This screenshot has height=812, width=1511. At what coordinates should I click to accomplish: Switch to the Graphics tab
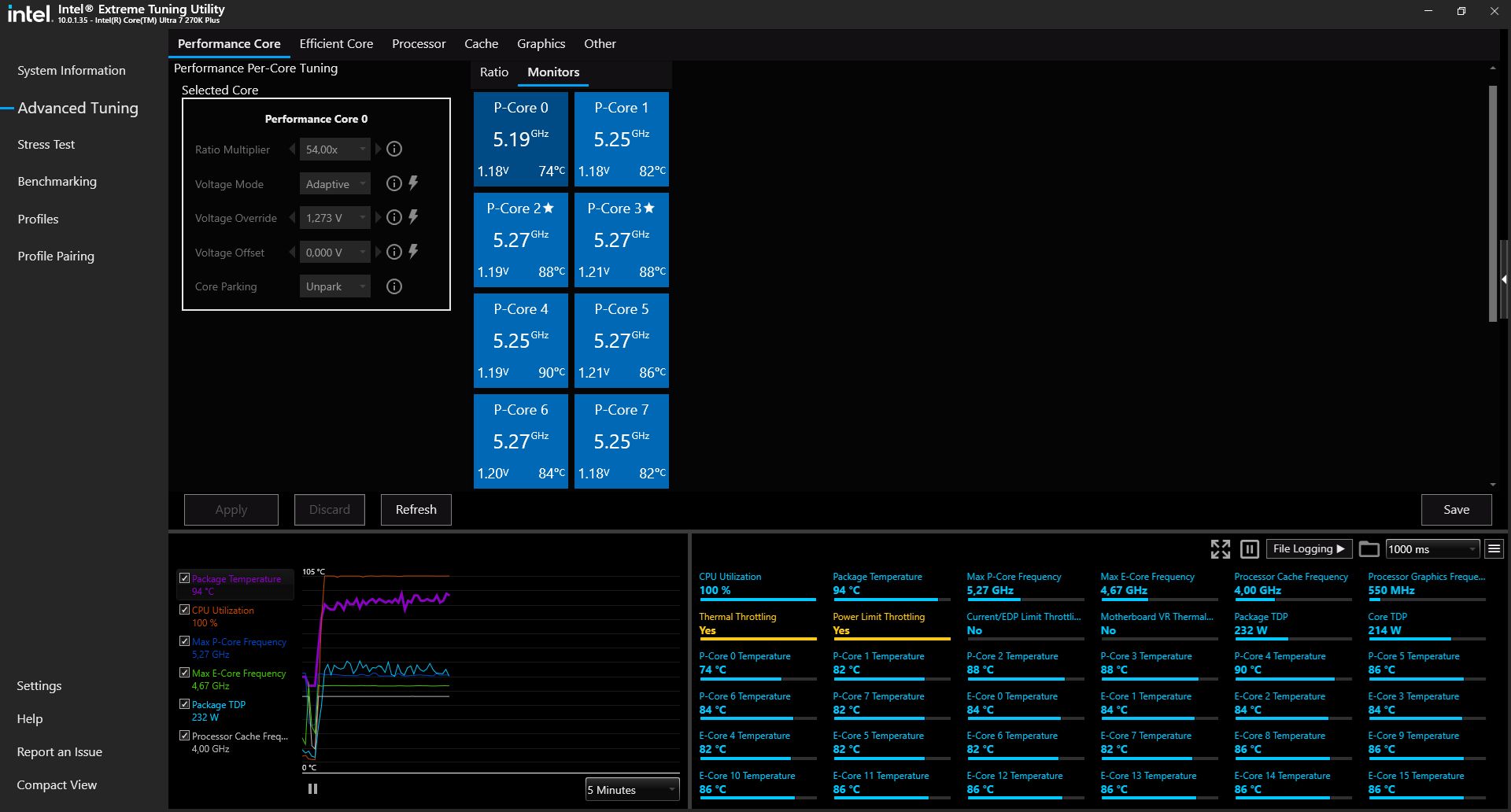pos(541,44)
